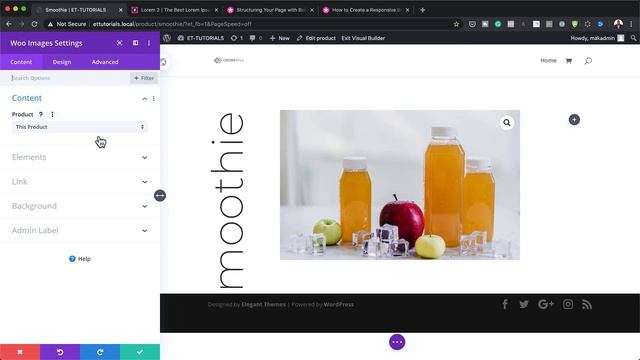Screen dimensions: 640x360
Task: Undo the last change
Action: tap(60, 352)
